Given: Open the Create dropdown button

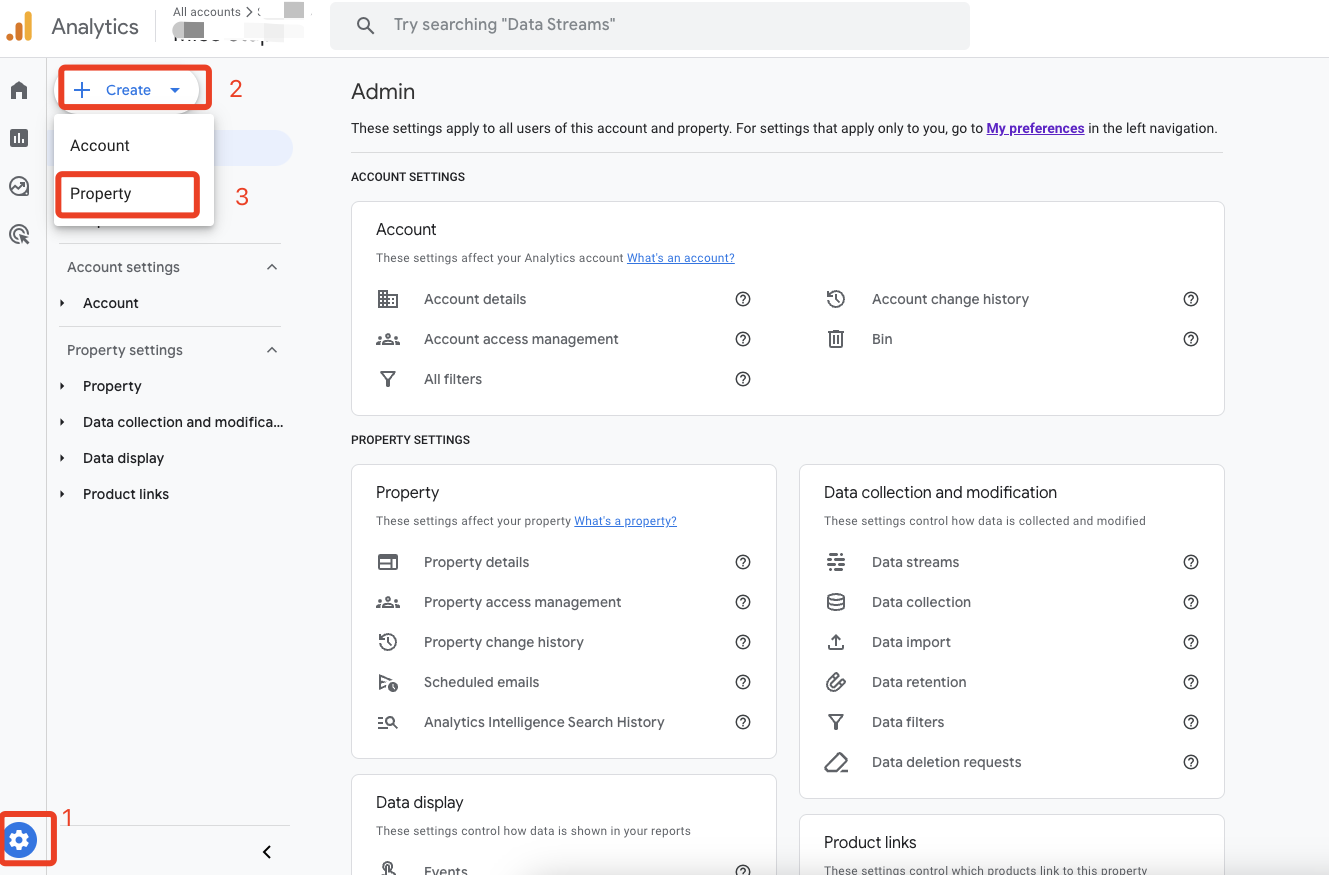Looking at the screenshot, I should 128,90.
